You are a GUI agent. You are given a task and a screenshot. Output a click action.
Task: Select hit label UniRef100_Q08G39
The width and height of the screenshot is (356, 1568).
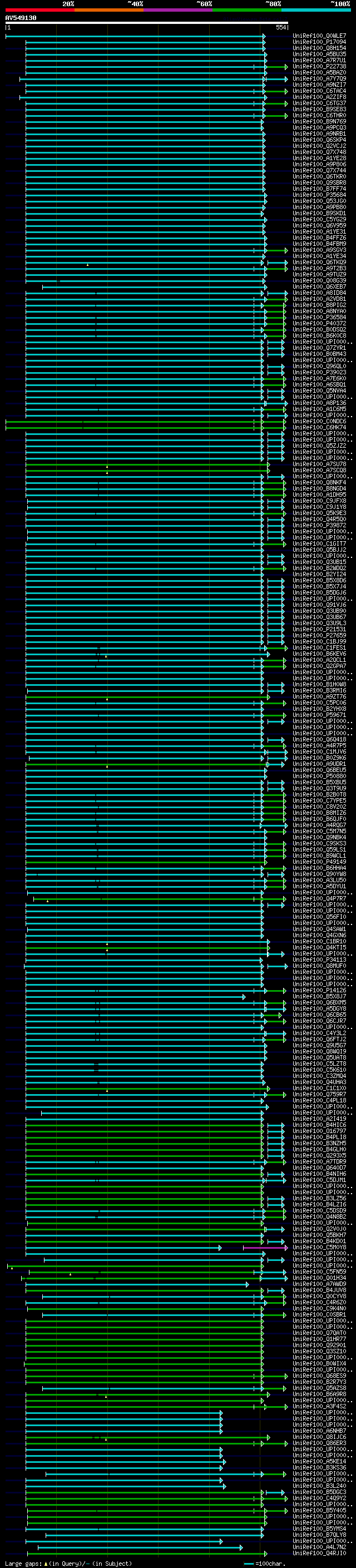319,280
